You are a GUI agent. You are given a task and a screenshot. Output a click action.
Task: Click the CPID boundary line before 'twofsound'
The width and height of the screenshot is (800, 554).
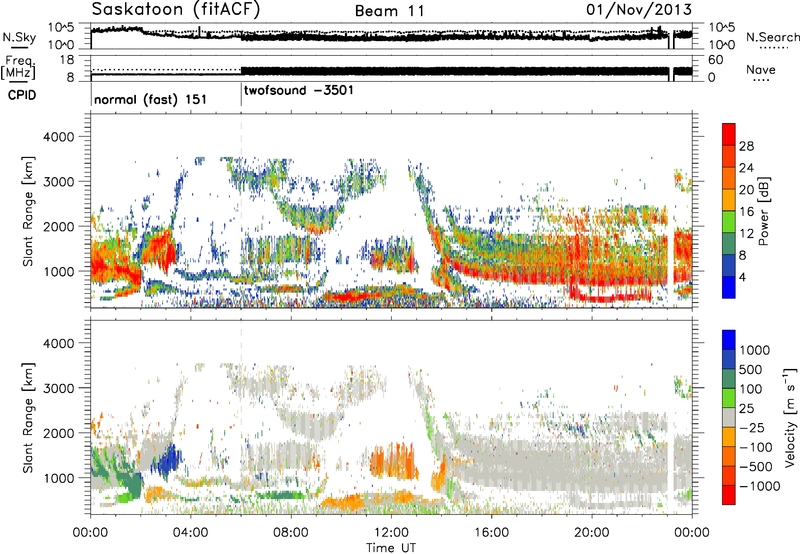(241, 95)
